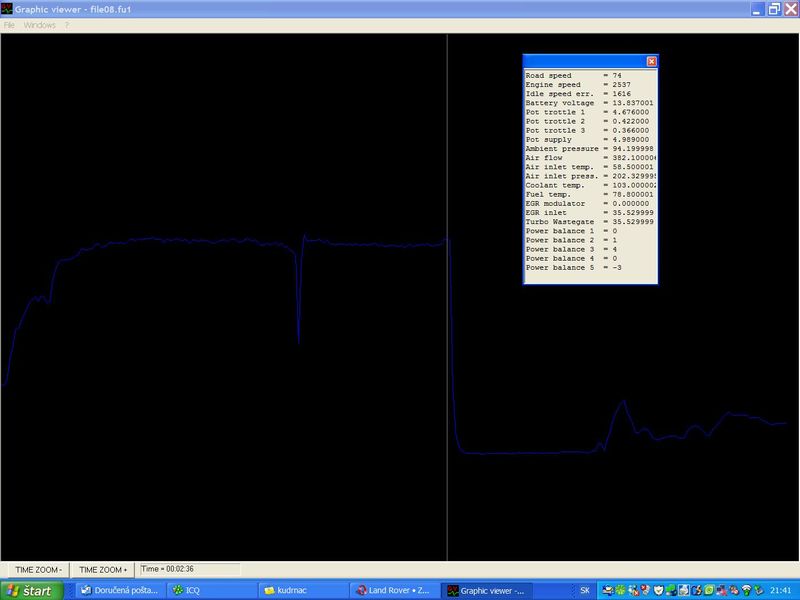Viewport: 800px width, 600px height.
Task: Open the Windows Start menu
Action: [30, 591]
